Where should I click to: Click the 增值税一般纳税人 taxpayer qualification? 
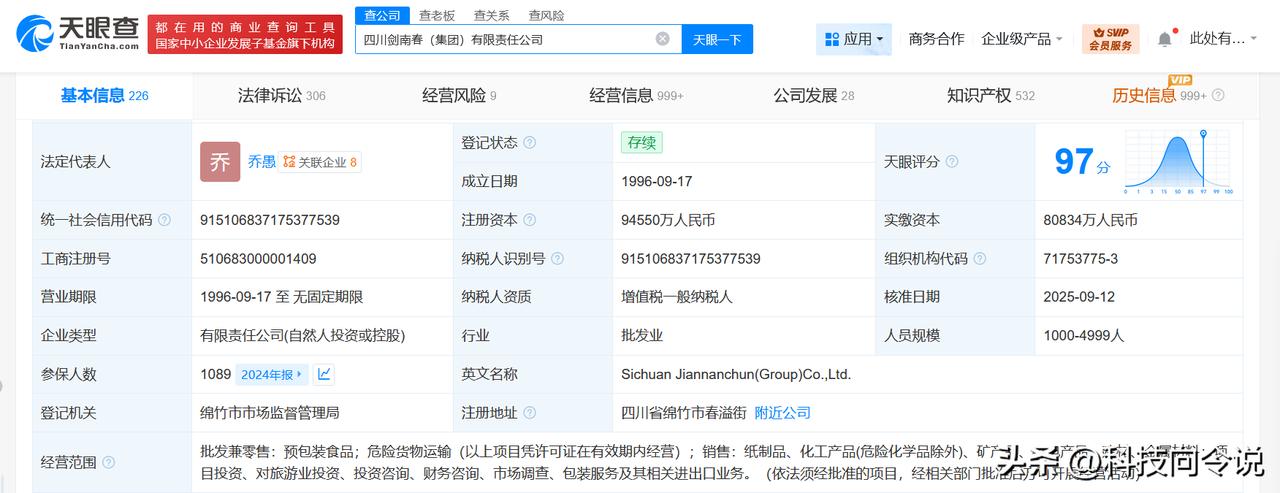coord(677,297)
